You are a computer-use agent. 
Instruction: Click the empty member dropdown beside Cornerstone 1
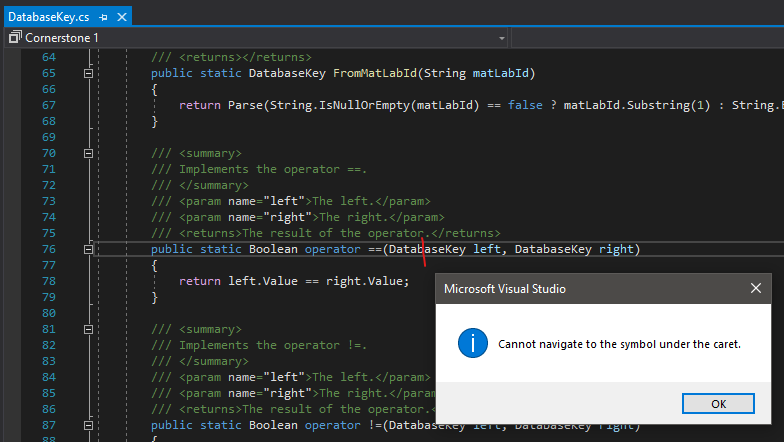648,38
